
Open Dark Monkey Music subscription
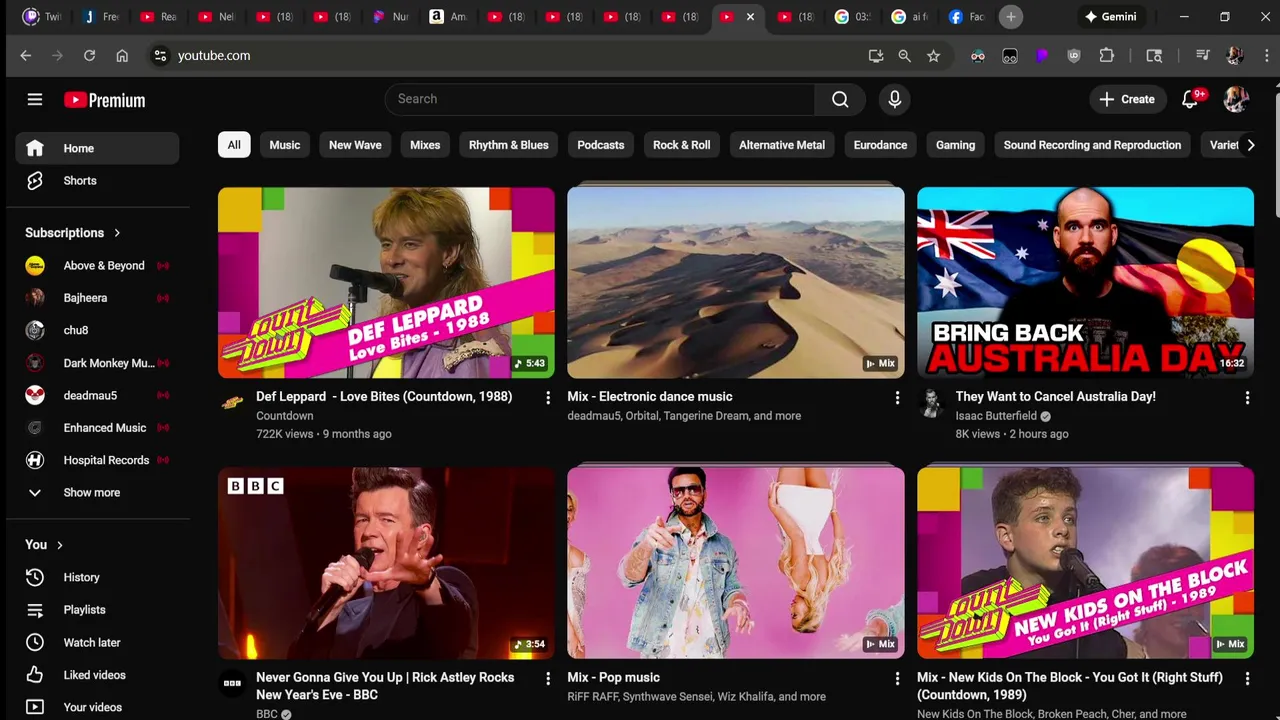tap(97, 363)
